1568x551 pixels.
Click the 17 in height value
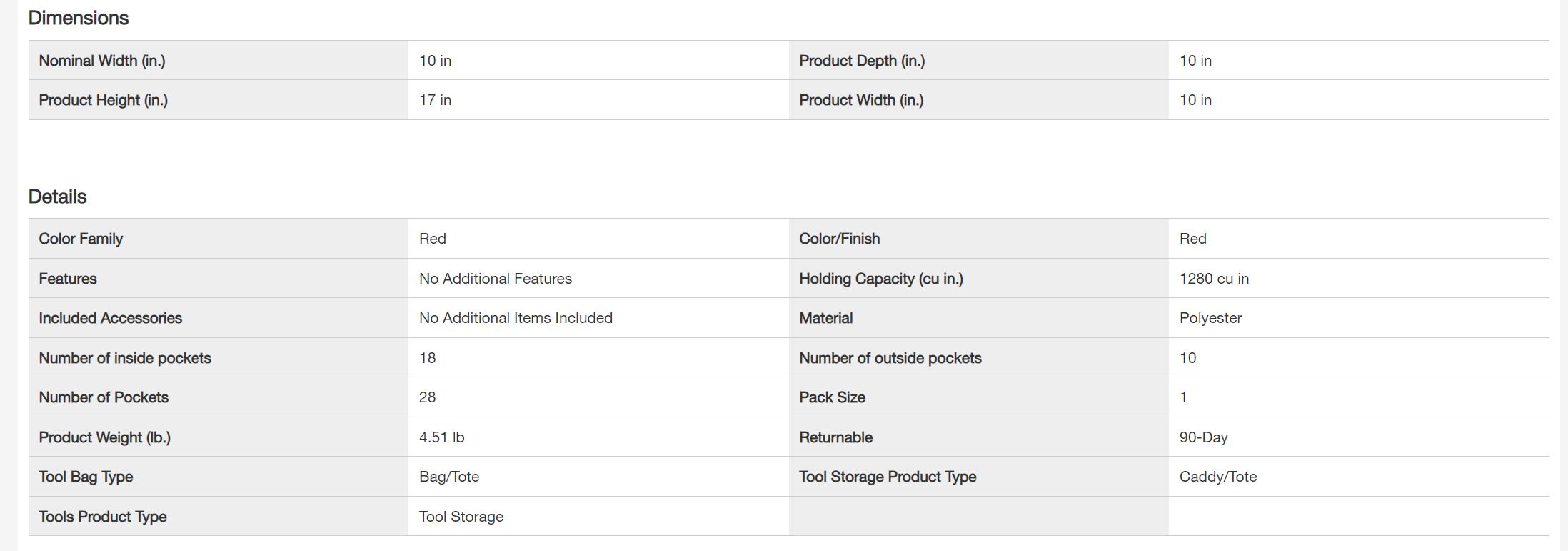click(x=435, y=100)
